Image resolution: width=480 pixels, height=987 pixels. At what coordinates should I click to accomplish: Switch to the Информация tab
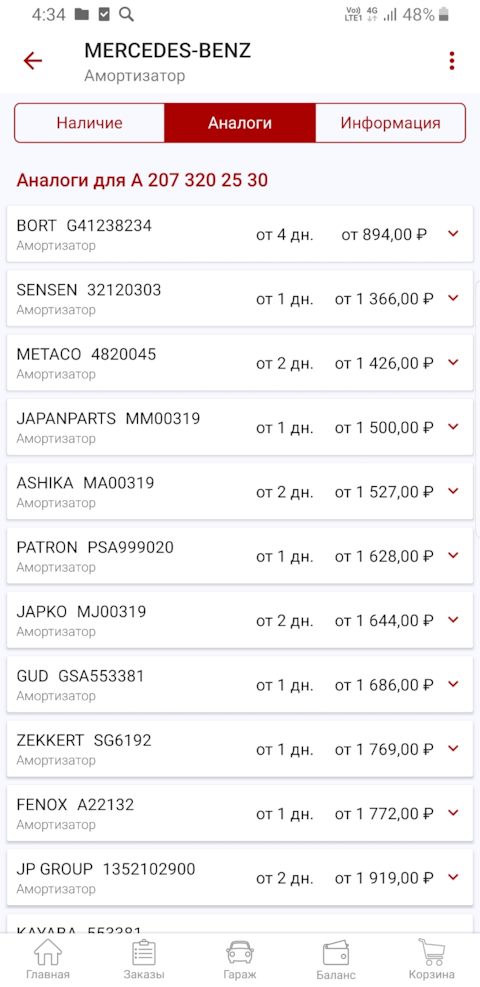[390, 123]
